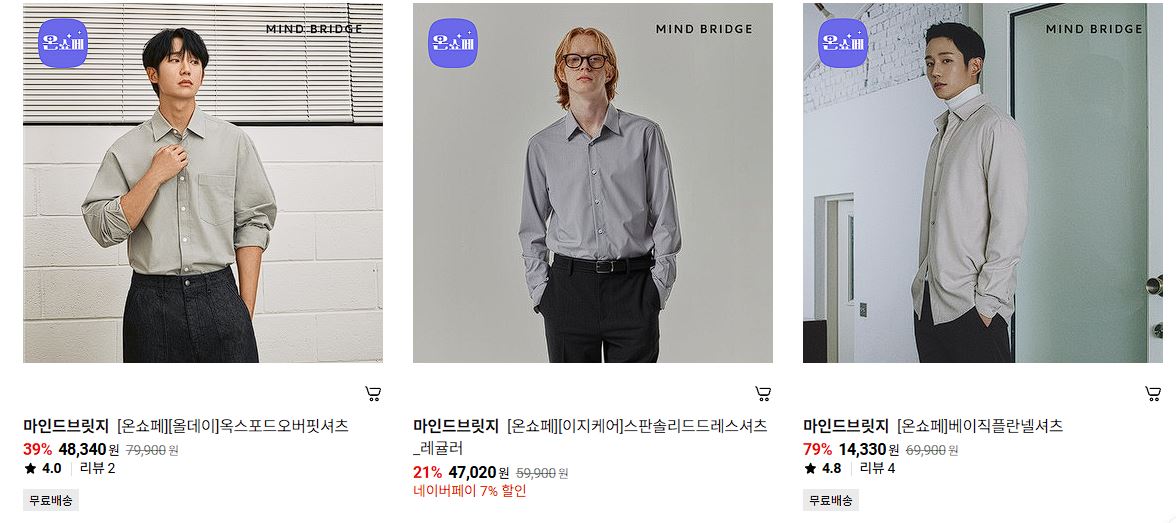Open 리뷰 4 reviews of the third product
1176x523 pixels.
(878, 468)
